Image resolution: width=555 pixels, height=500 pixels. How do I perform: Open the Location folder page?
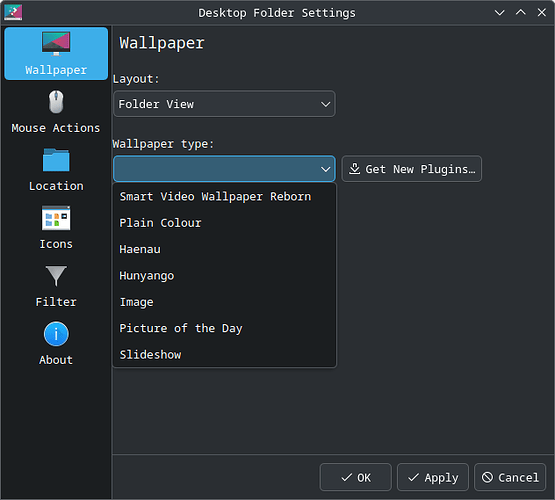[x=56, y=169]
